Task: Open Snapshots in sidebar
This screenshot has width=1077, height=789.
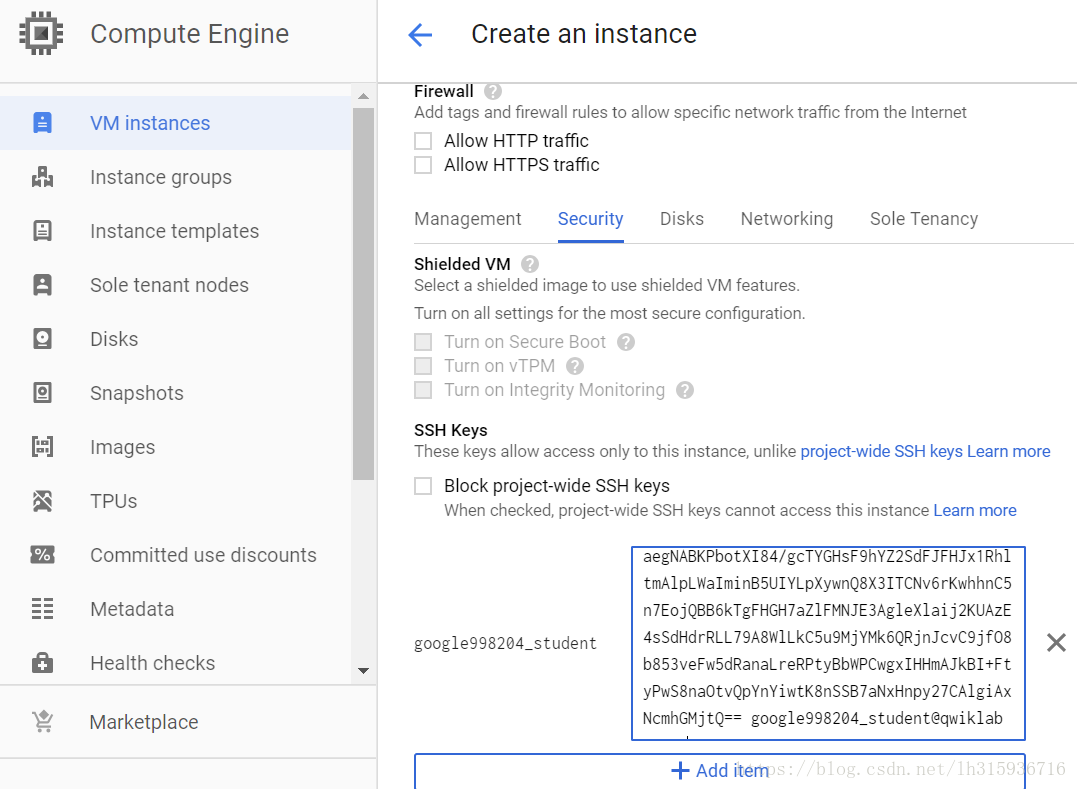Action: [137, 393]
